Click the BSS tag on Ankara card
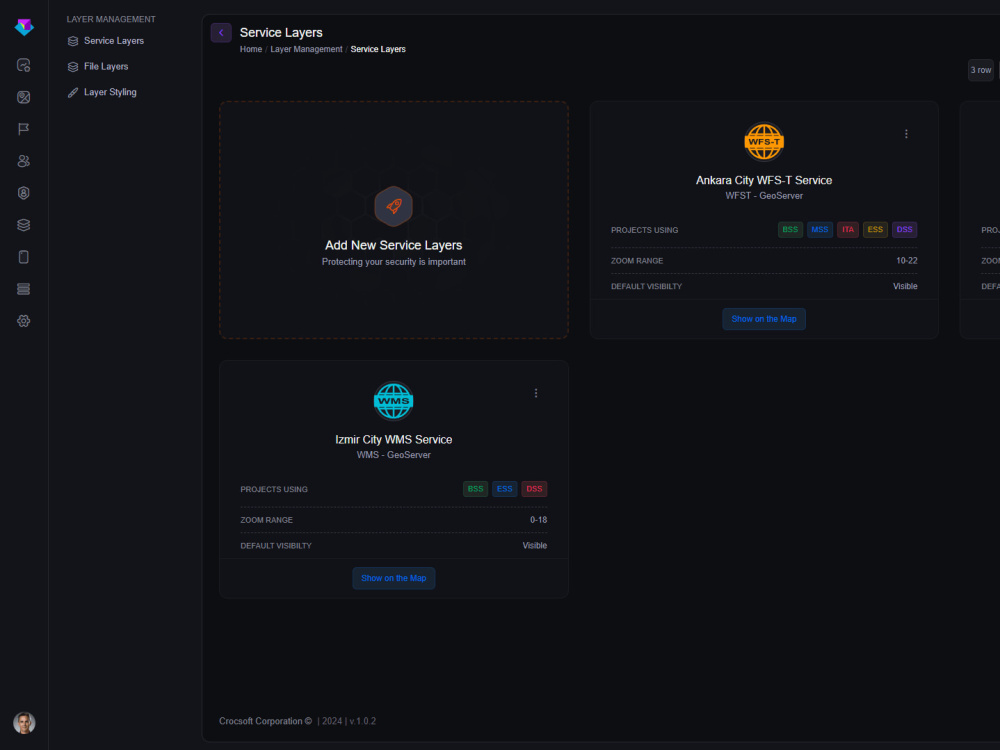 coord(790,230)
